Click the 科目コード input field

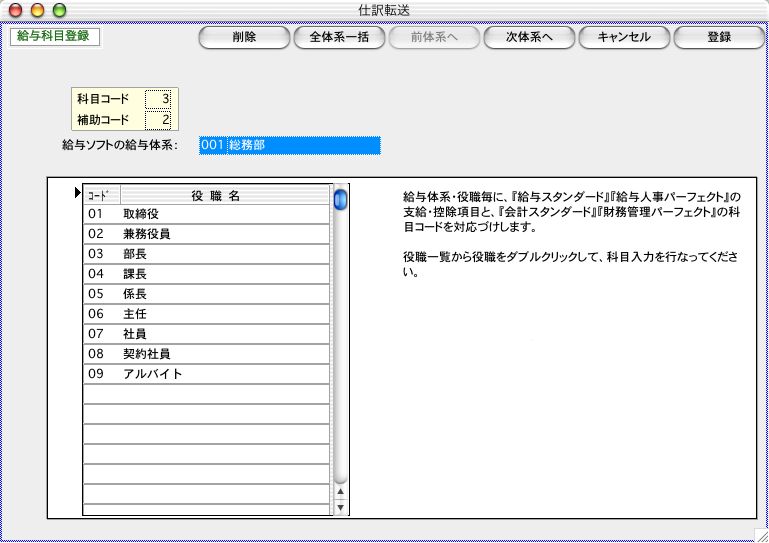coord(158,99)
